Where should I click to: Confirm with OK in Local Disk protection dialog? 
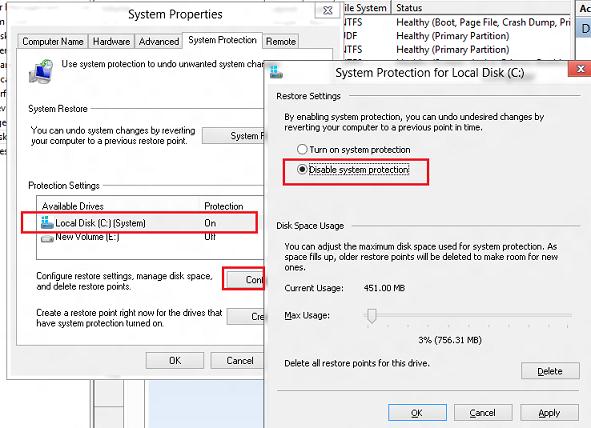click(417, 413)
